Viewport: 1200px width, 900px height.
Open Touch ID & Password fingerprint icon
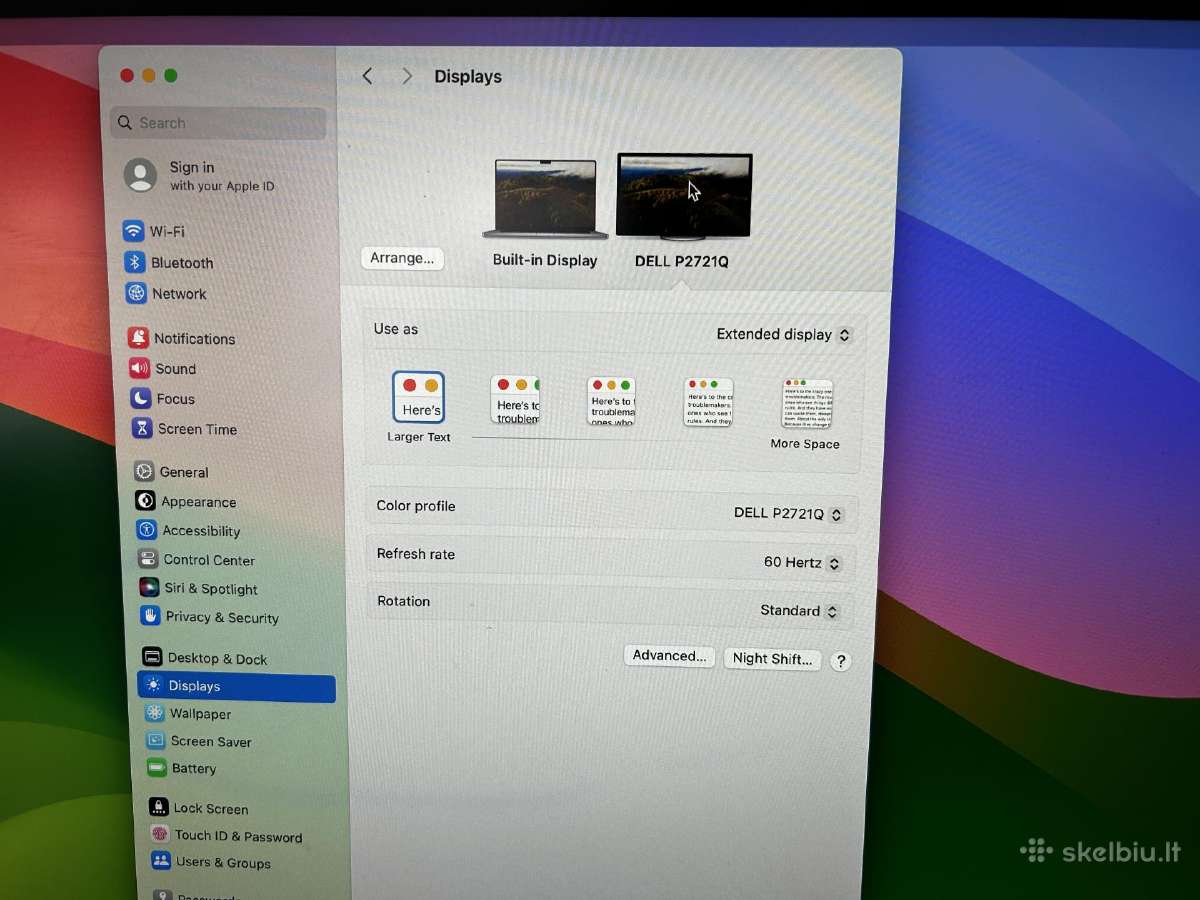pos(159,834)
